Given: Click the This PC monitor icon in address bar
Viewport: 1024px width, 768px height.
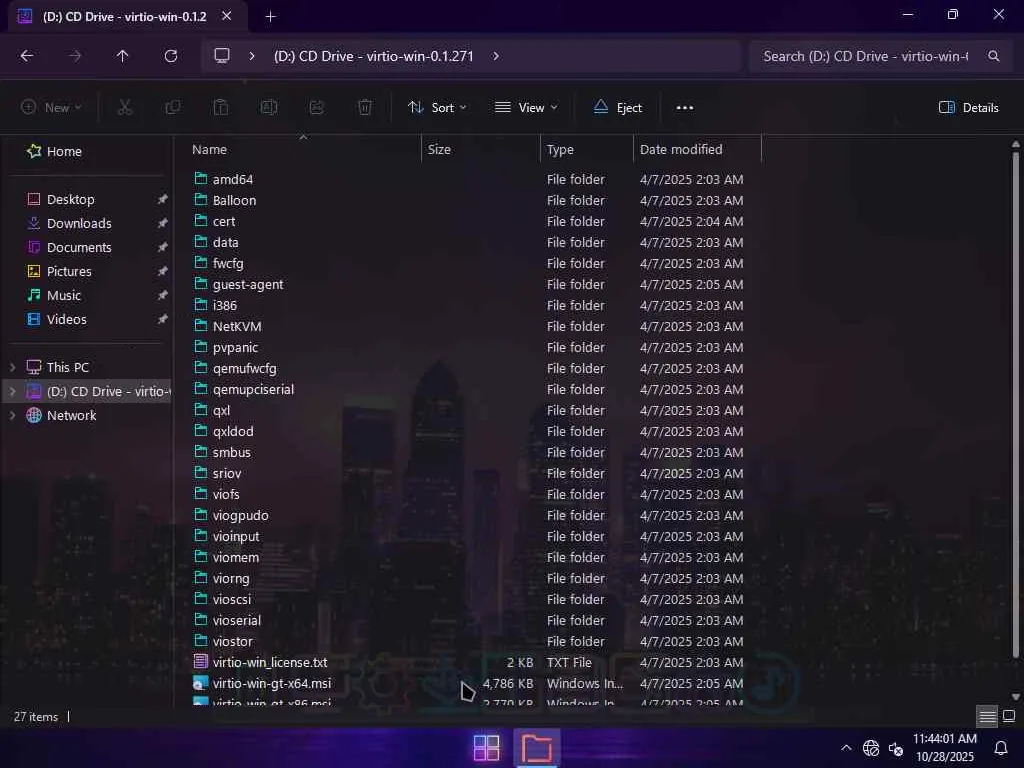Looking at the screenshot, I should (x=222, y=56).
